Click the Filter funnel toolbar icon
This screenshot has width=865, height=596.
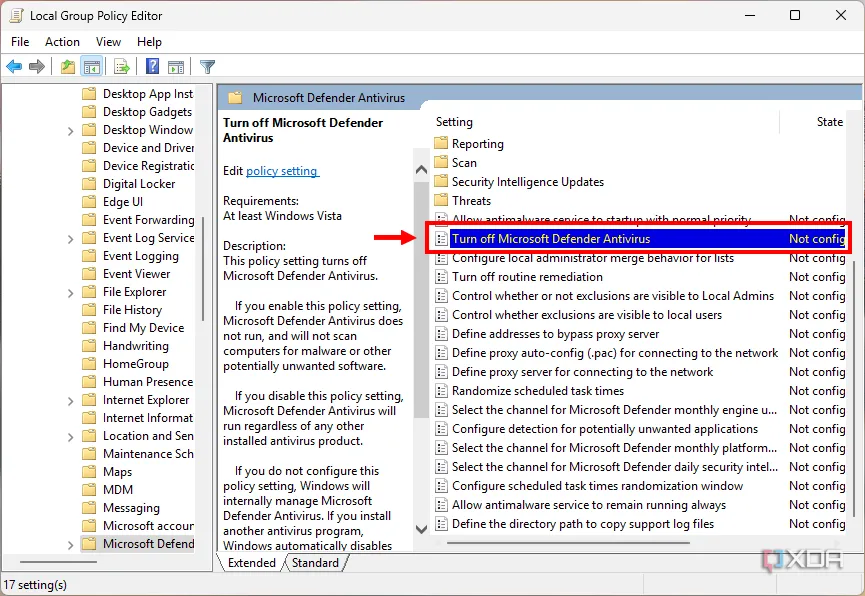(x=207, y=67)
